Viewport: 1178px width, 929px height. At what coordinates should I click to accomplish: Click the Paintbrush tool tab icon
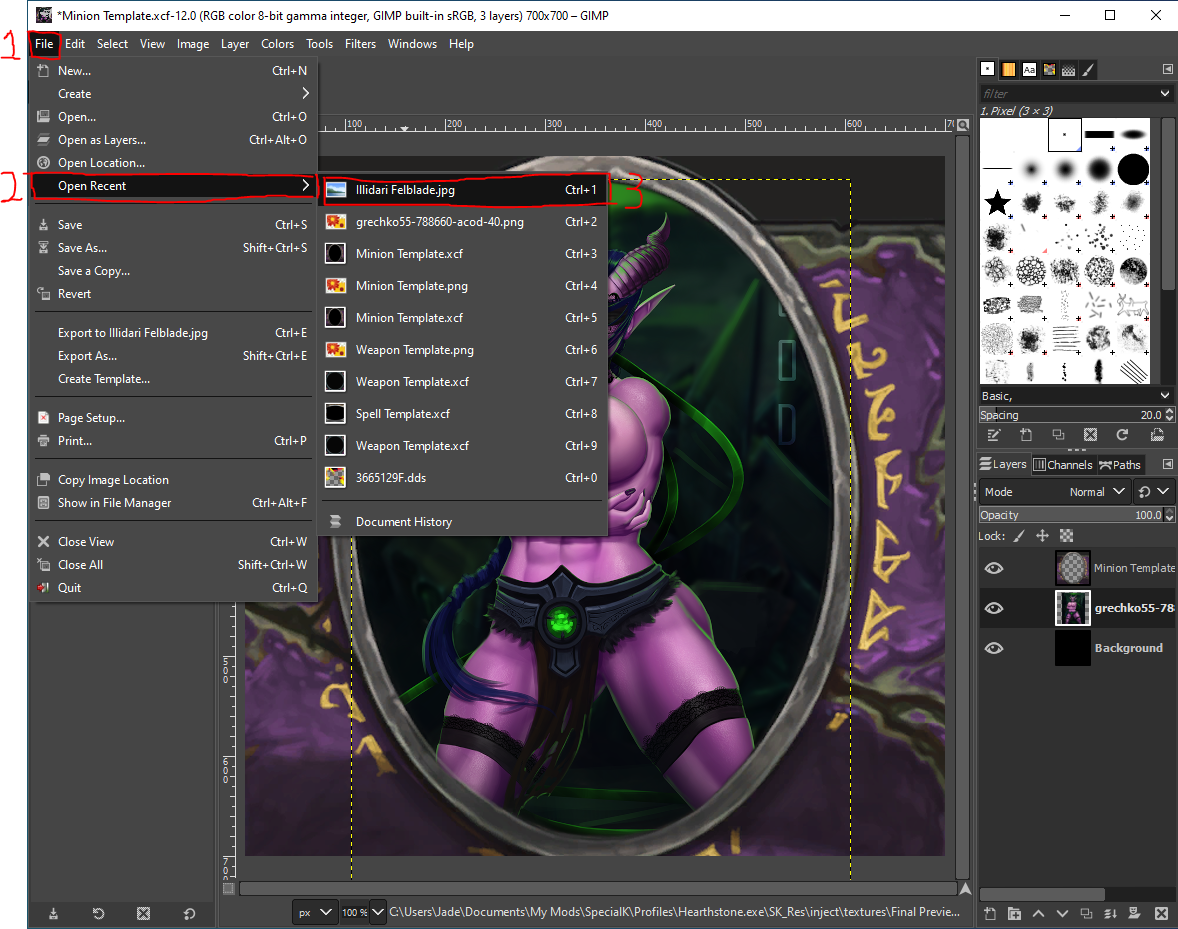tap(1088, 69)
